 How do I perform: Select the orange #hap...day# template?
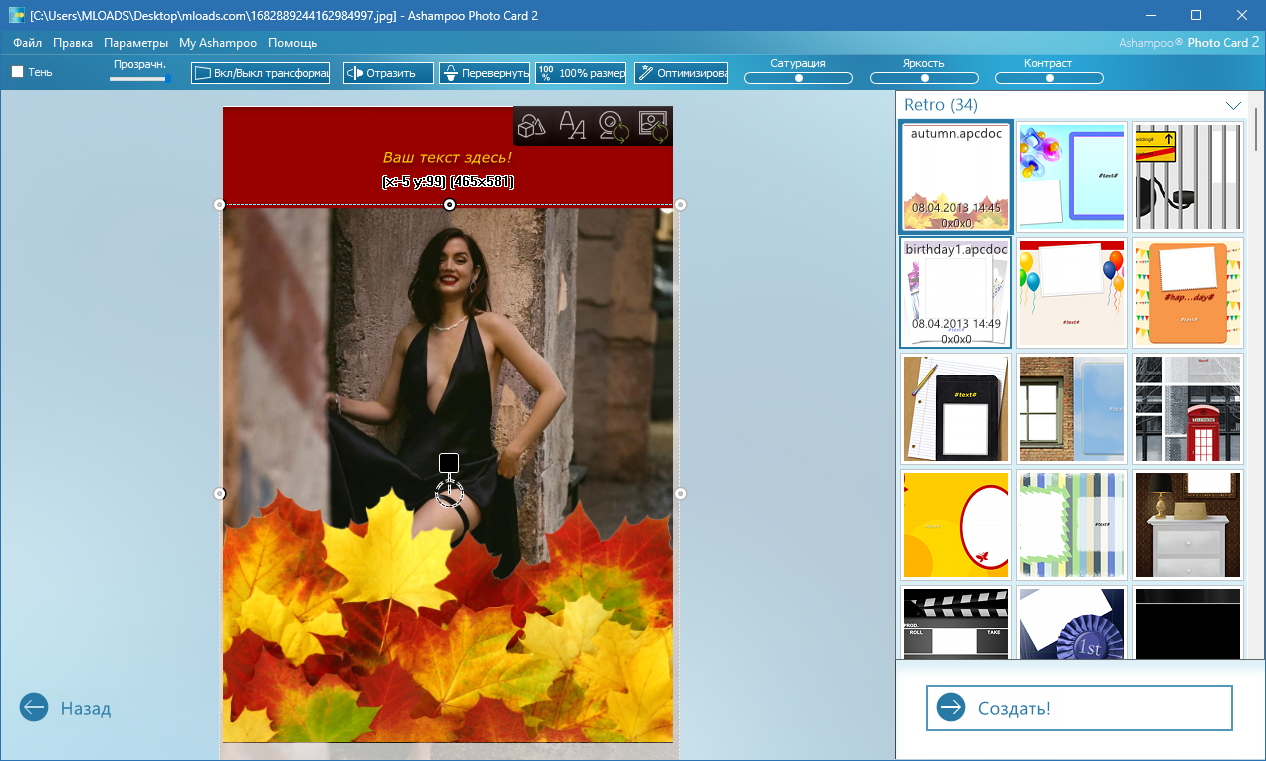[1188, 293]
